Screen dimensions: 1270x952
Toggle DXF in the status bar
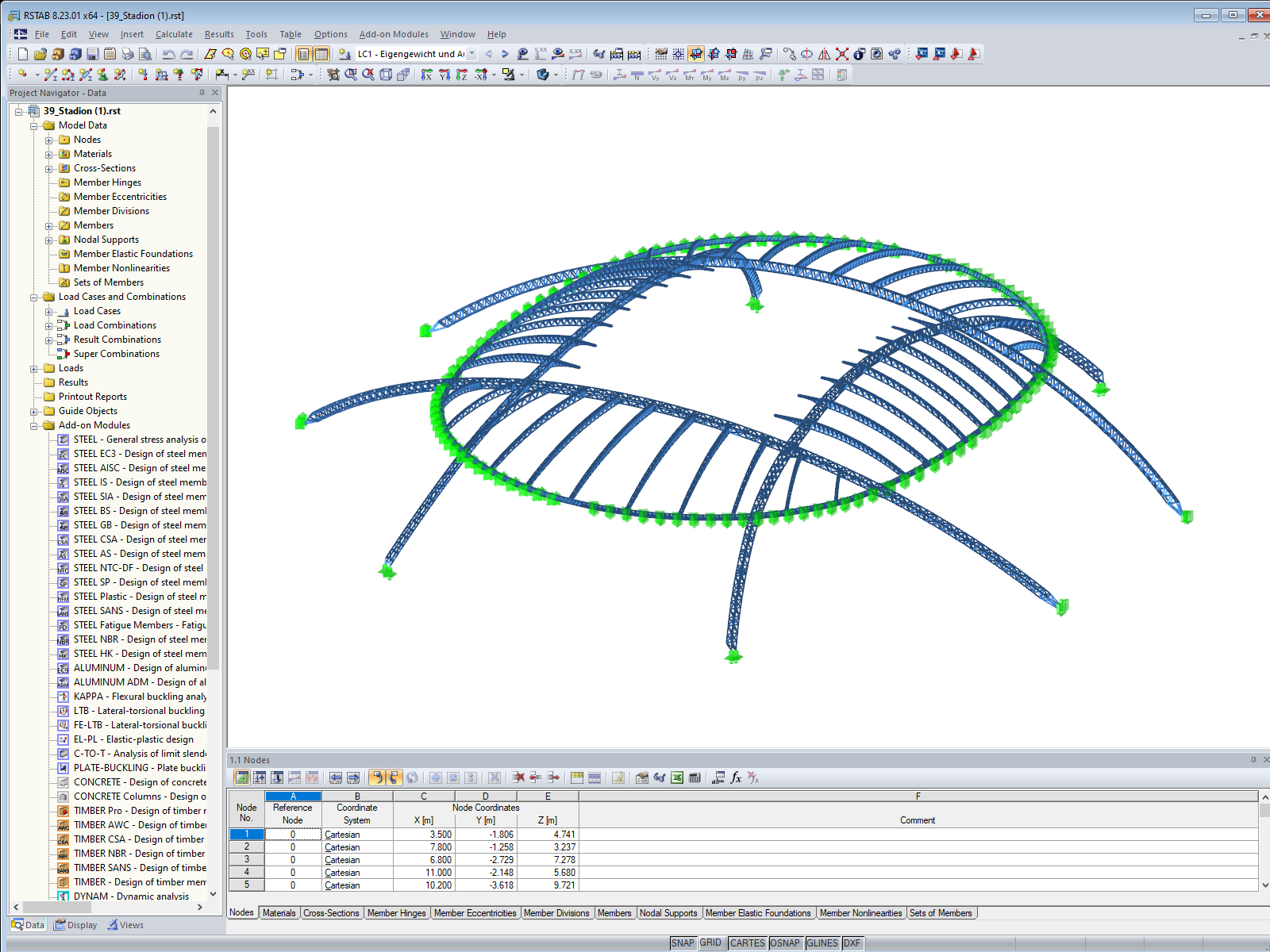click(852, 942)
